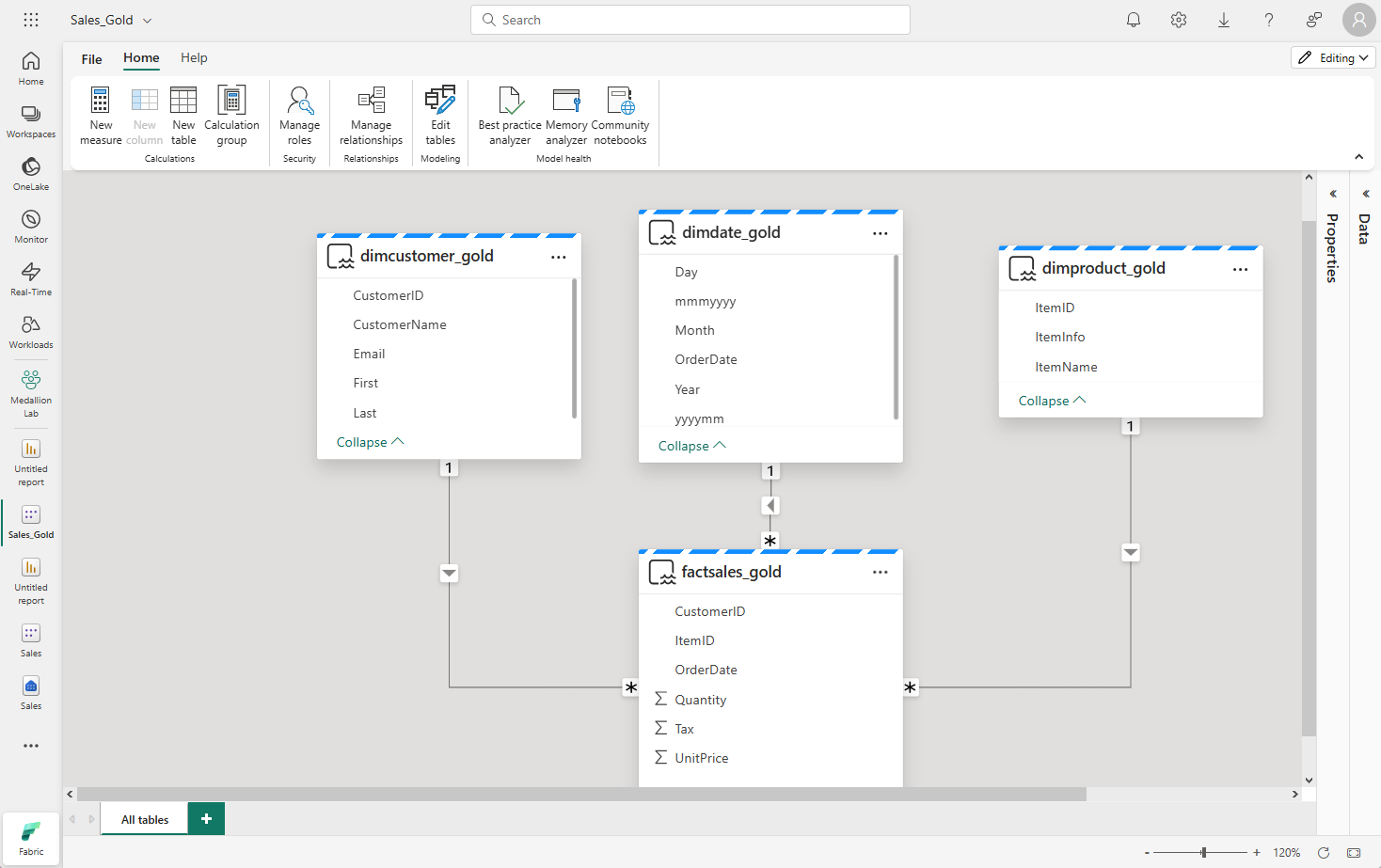Click inside the Search field

(690, 19)
